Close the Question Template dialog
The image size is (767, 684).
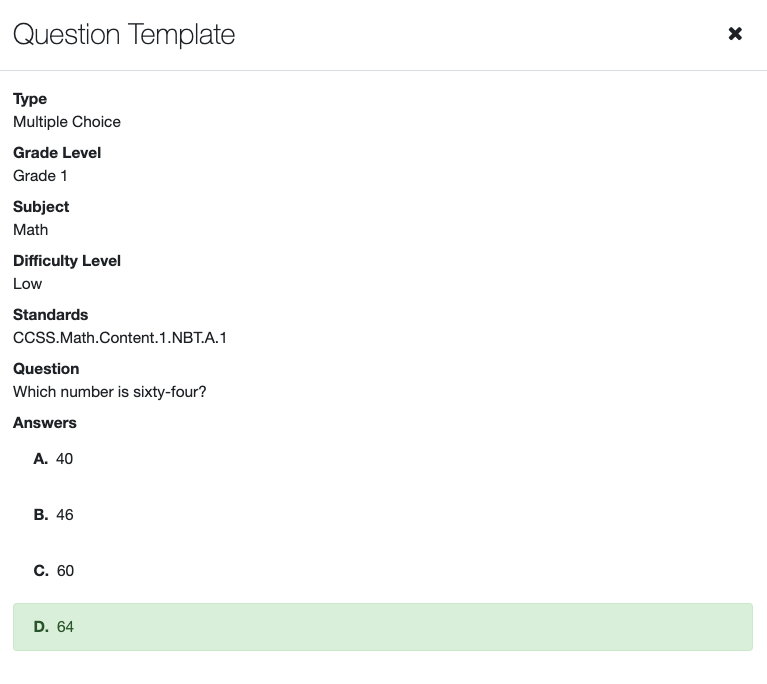tap(735, 34)
